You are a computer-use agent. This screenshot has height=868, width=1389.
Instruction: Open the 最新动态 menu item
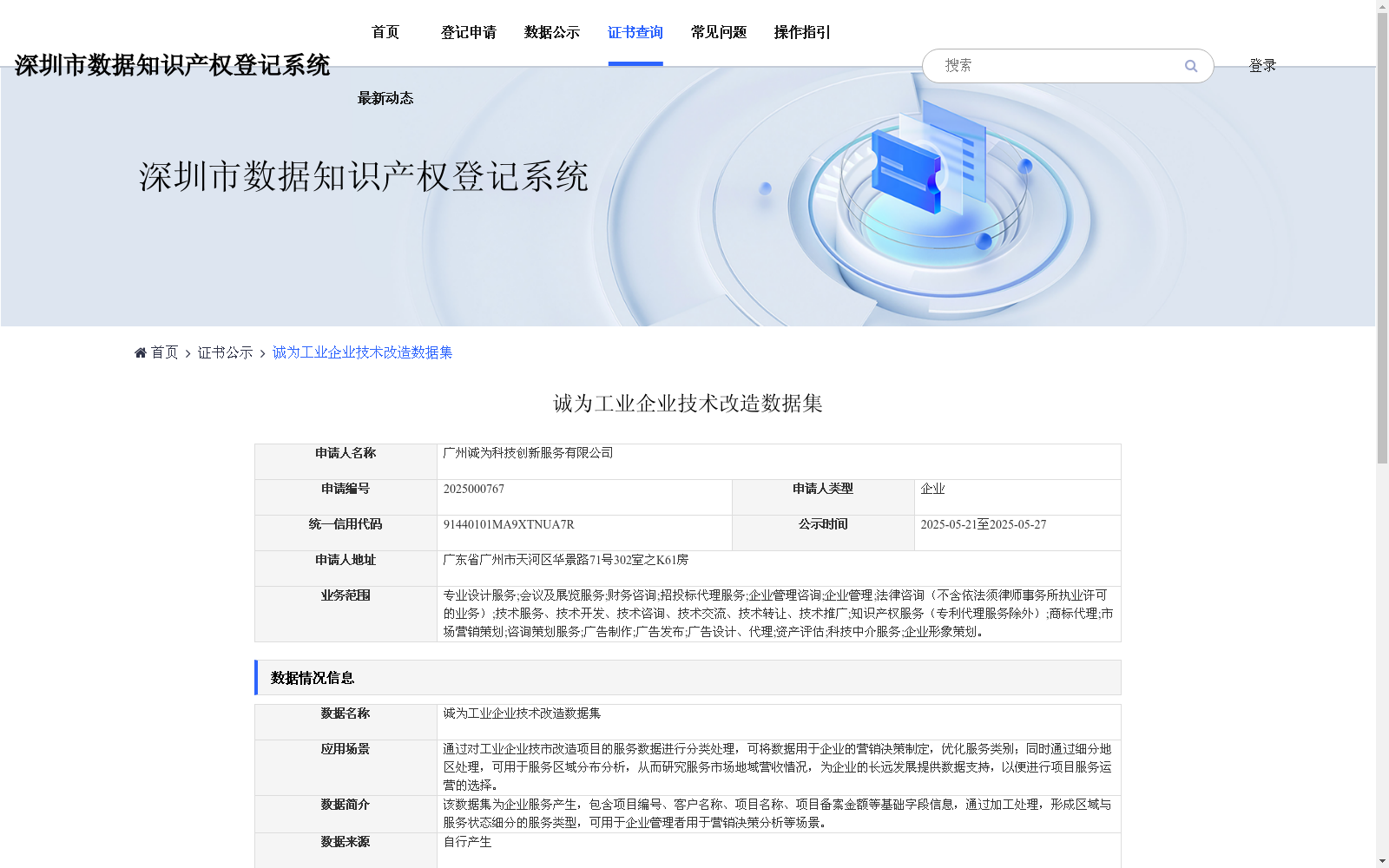pyautogui.click(x=385, y=98)
